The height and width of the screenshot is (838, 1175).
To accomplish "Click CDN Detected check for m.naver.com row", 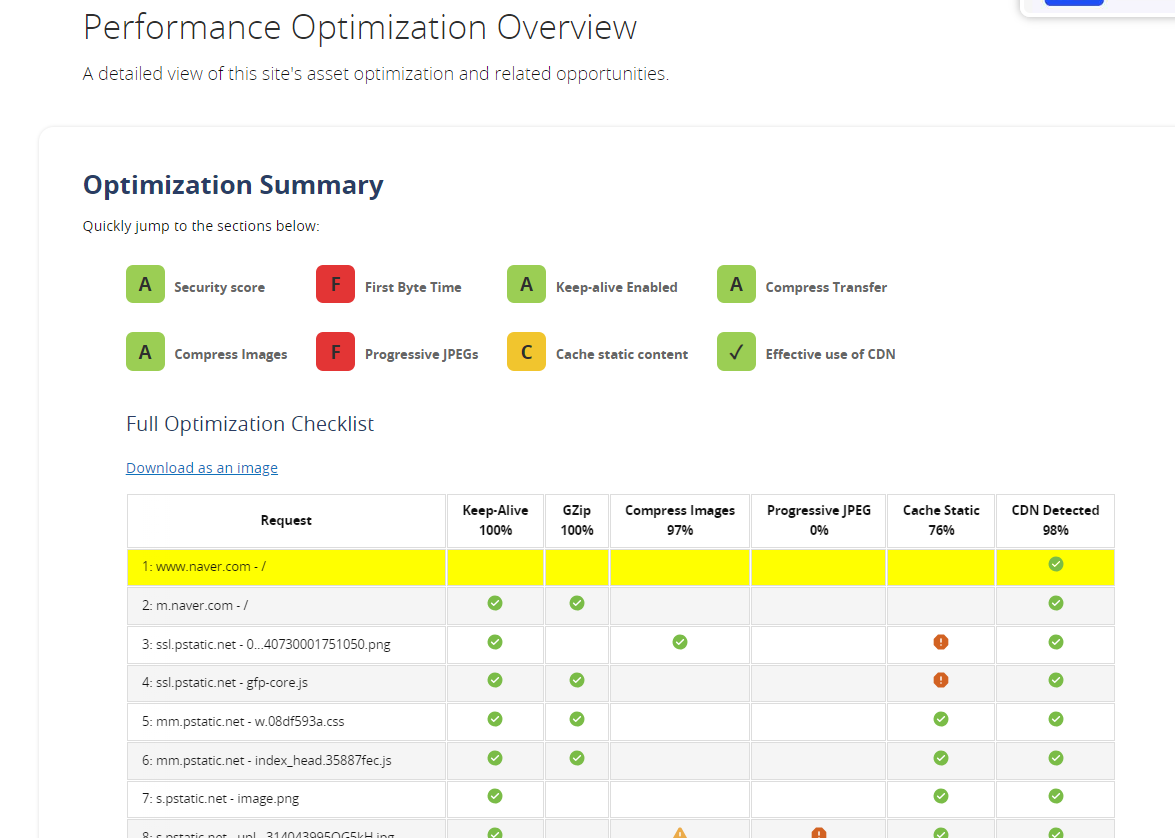I will [x=1056, y=603].
